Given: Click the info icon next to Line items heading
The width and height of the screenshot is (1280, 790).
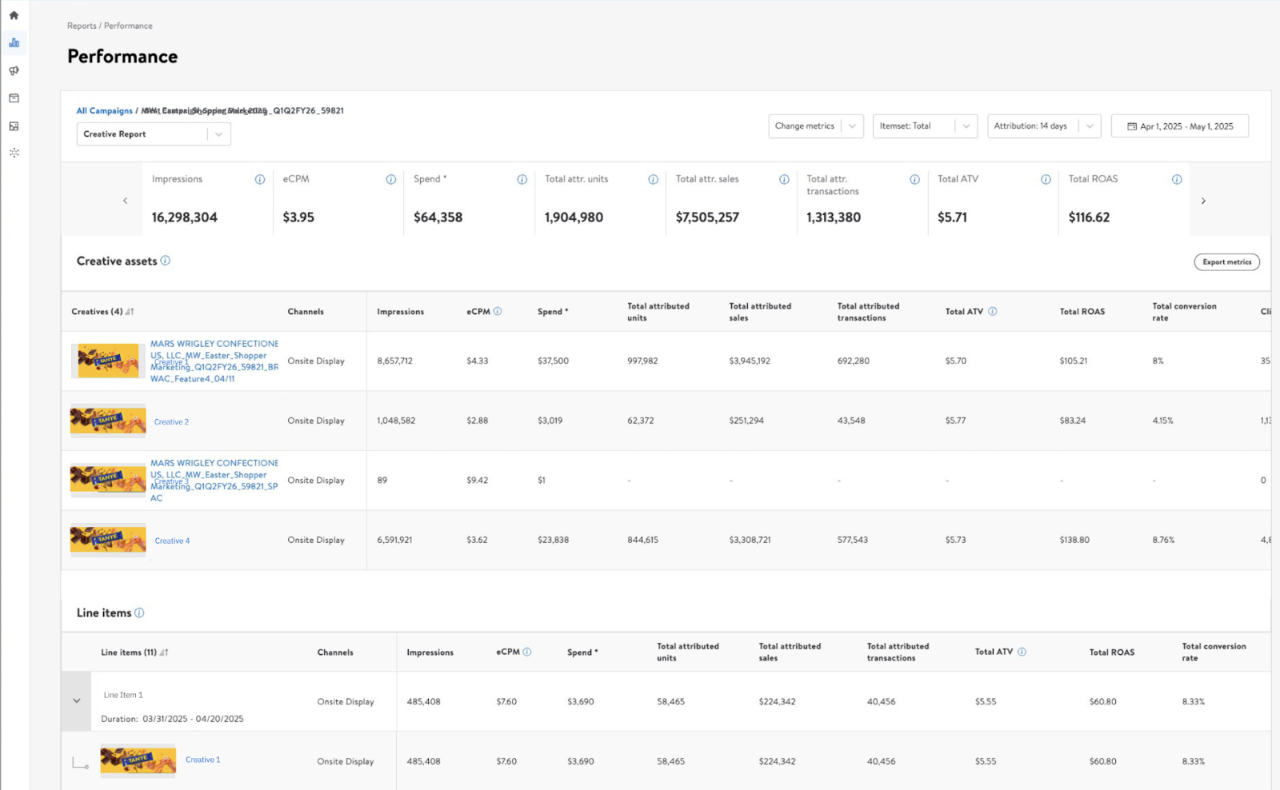Looking at the screenshot, I should 139,613.
